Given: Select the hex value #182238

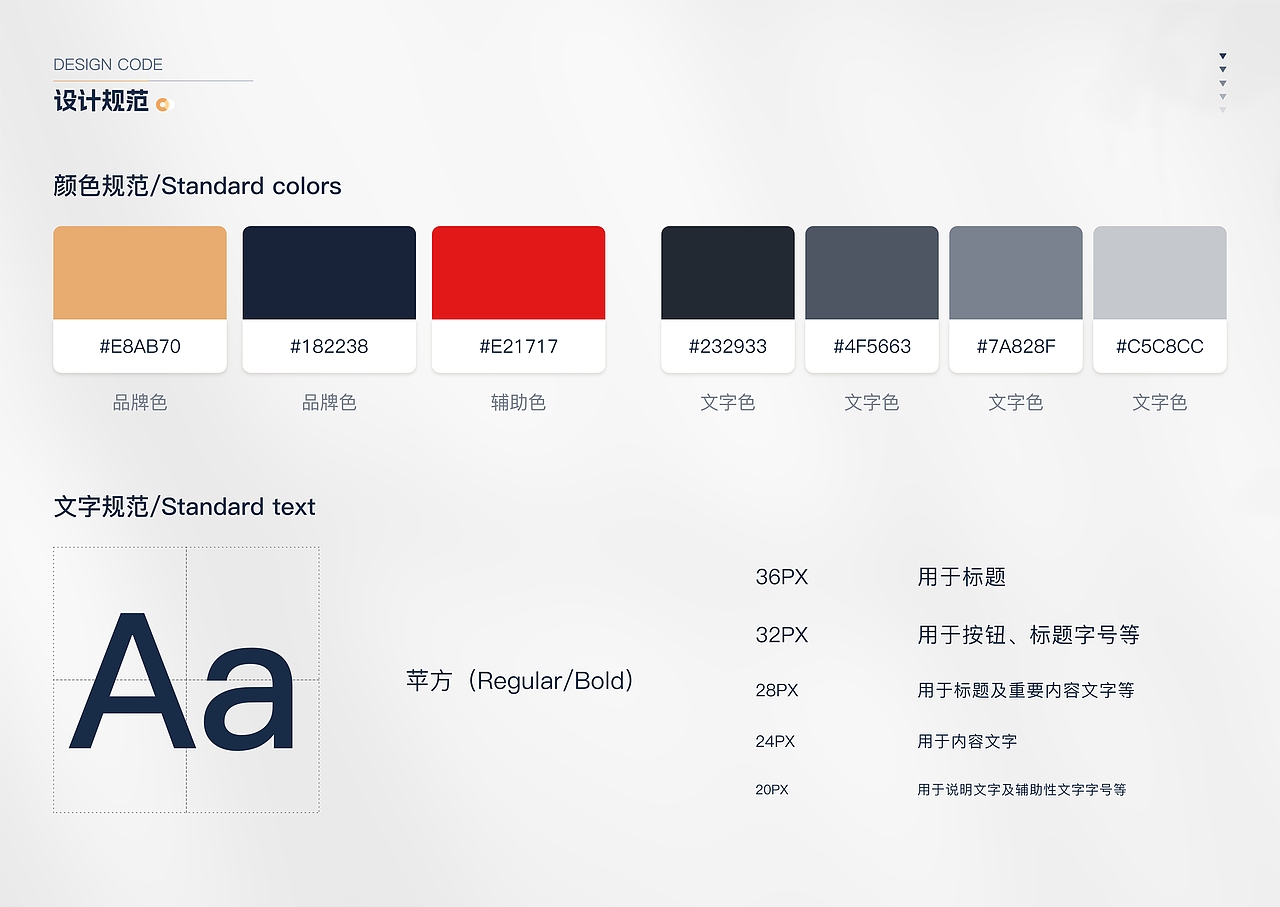Looking at the screenshot, I should pyautogui.click(x=329, y=347).
